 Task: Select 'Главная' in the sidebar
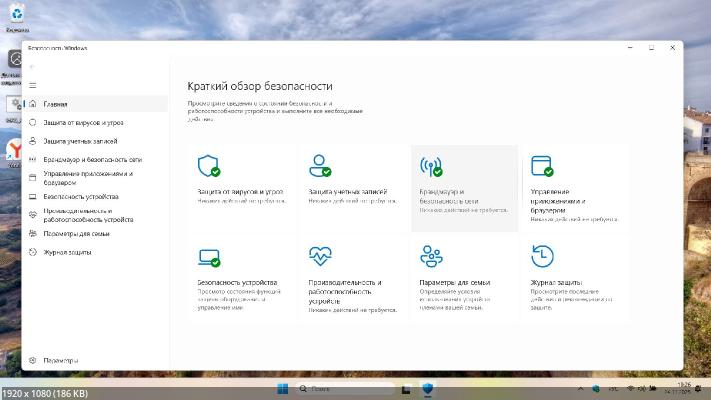click(55, 104)
